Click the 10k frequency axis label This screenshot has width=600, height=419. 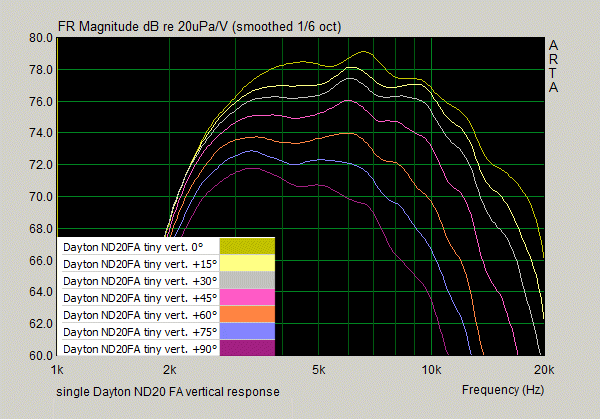coord(431,370)
